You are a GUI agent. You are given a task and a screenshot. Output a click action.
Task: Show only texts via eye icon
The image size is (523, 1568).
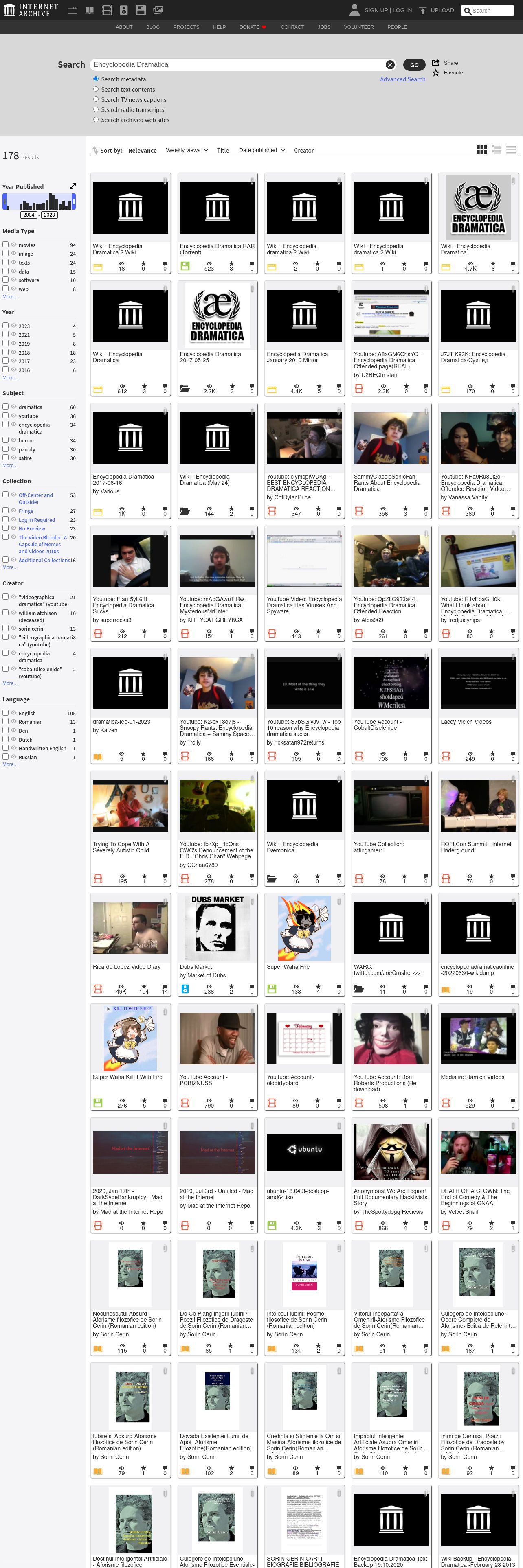[x=13, y=262]
